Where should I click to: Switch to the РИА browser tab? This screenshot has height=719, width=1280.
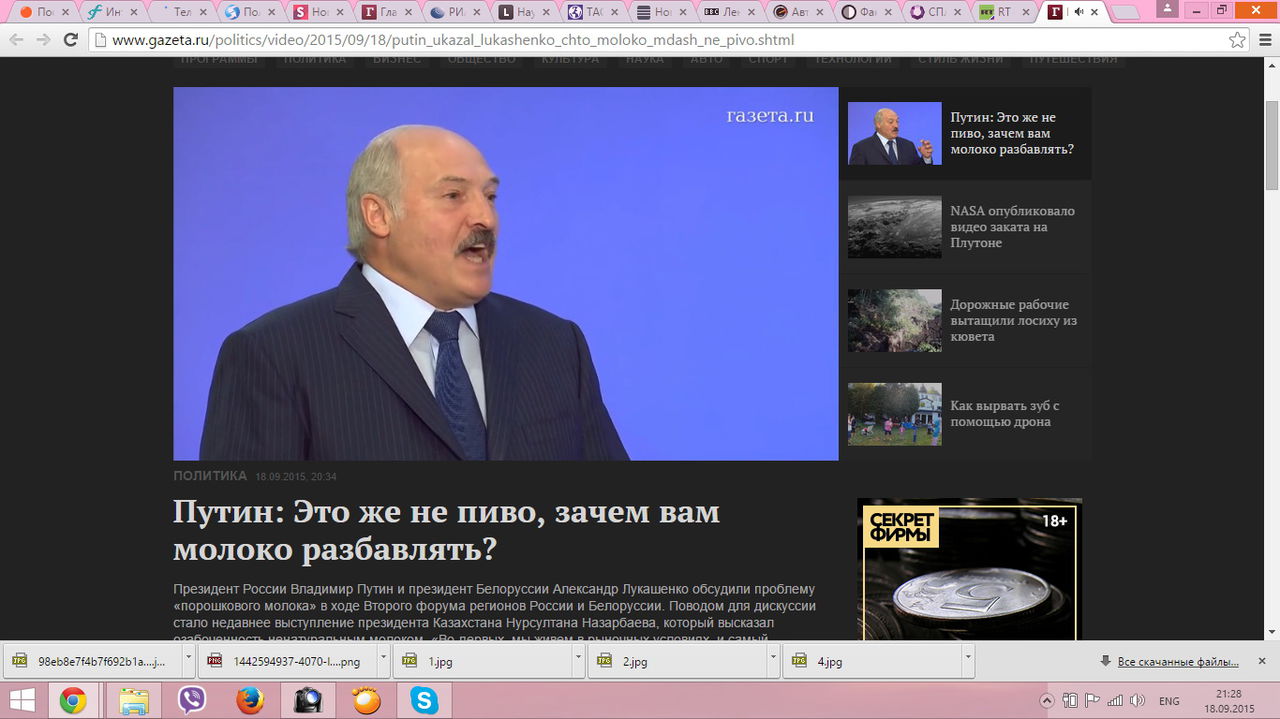[455, 12]
